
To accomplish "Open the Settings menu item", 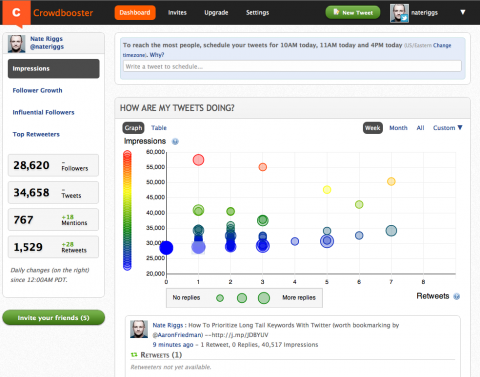I will 257,13.
